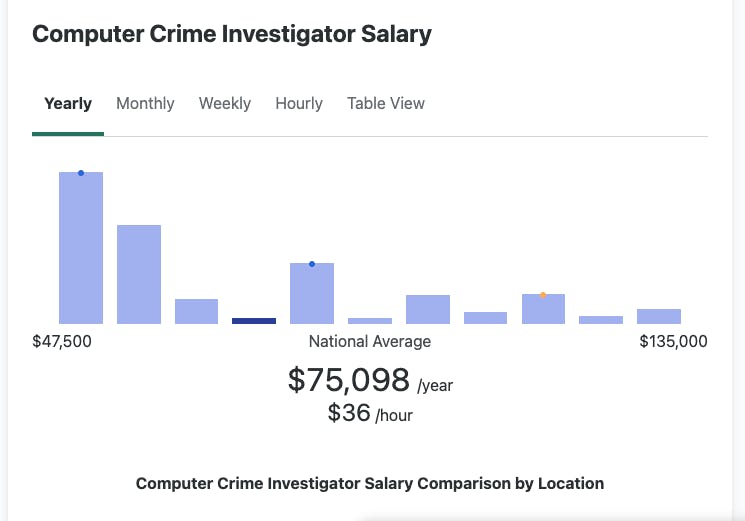This screenshot has width=745, height=521.
Task: Click the Salary Comparison by Location heading
Action: tap(370, 483)
